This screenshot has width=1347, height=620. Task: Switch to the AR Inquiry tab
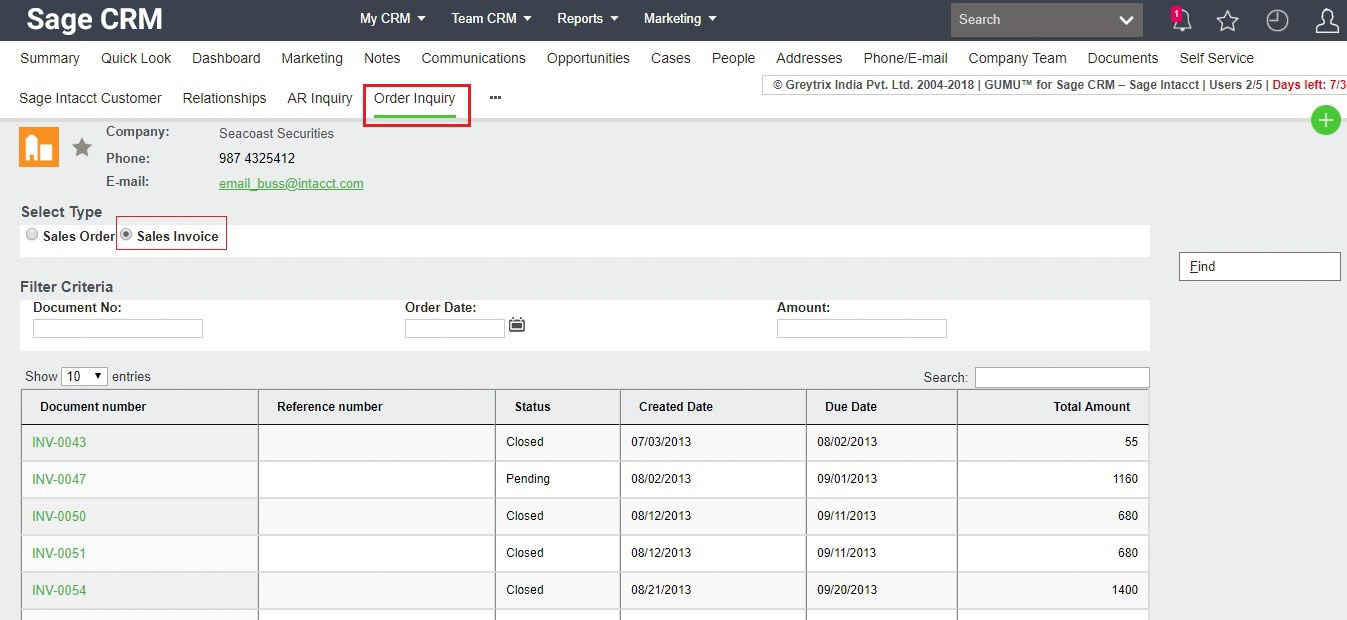coord(319,98)
